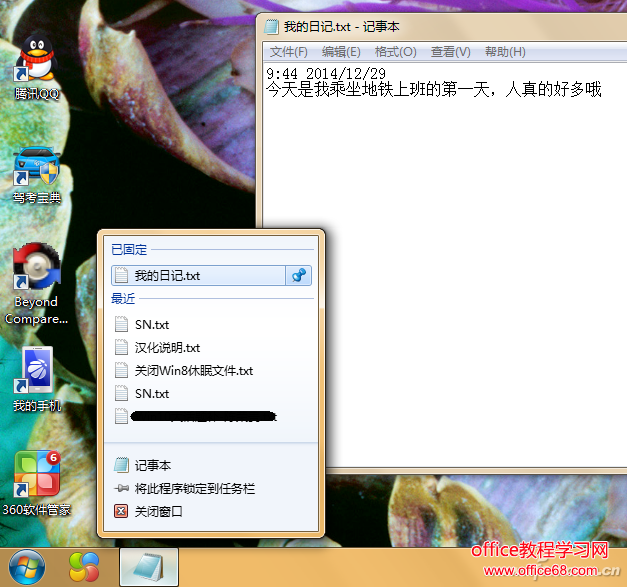The image size is (627, 587).
Task: Open pinned file 我的日记.txt in jump list
Action: click(198, 276)
